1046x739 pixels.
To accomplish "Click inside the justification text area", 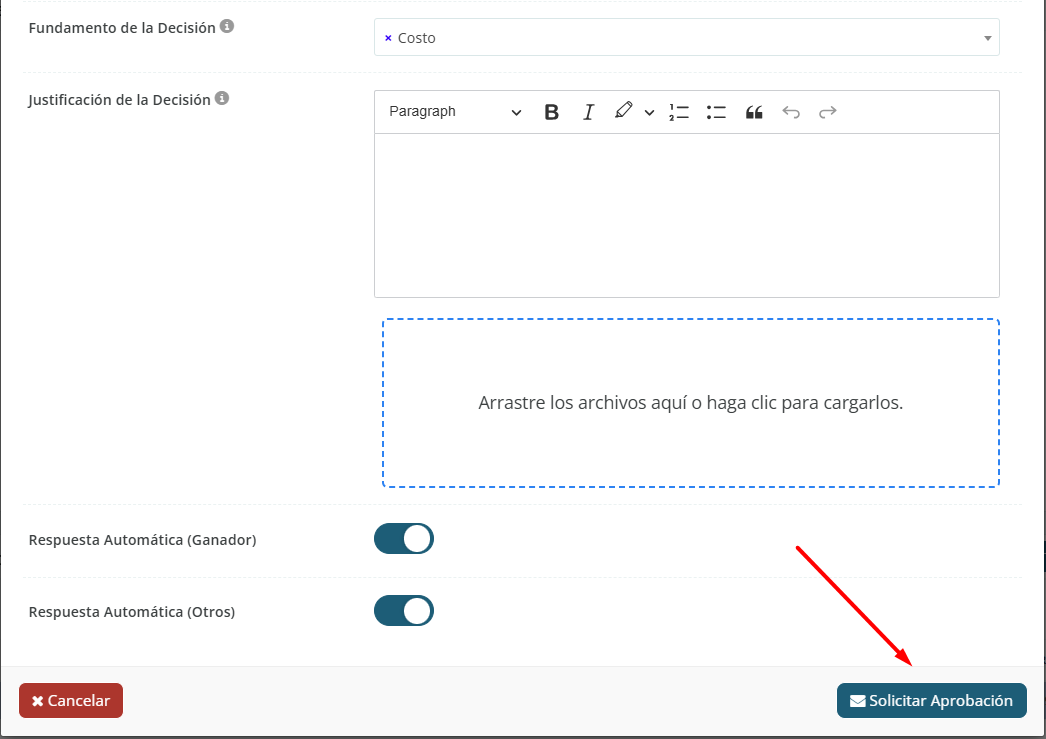I will (x=686, y=215).
